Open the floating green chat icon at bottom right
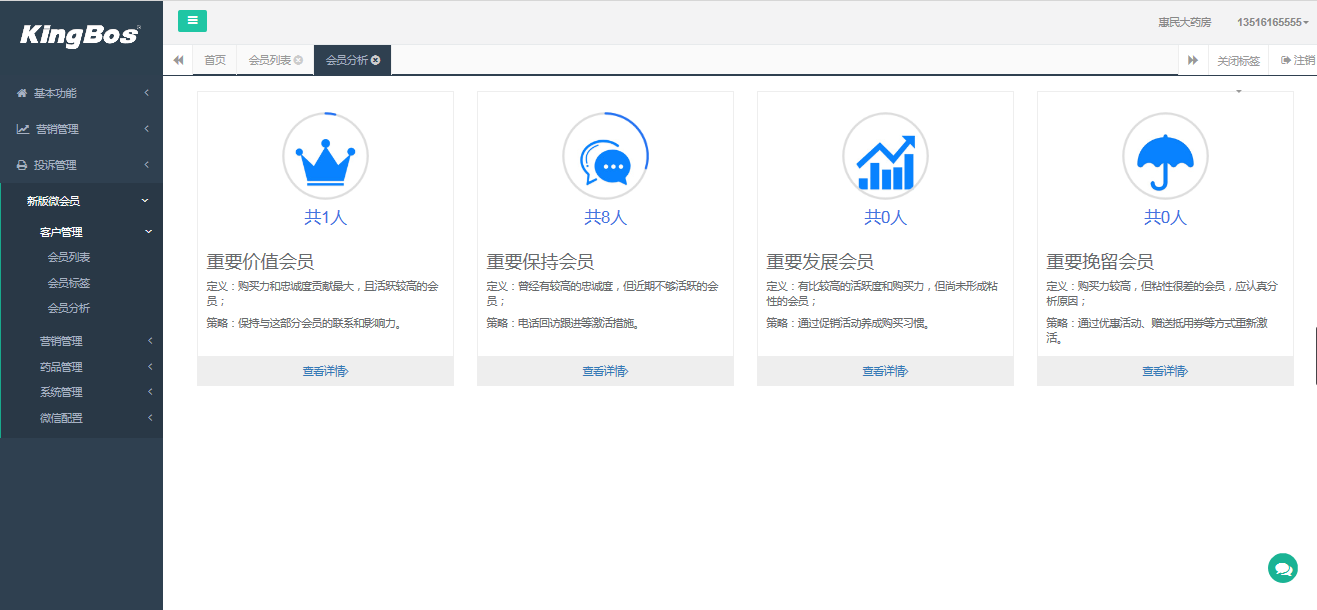Screen dimensions: 1317x610 pos(1283,567)
